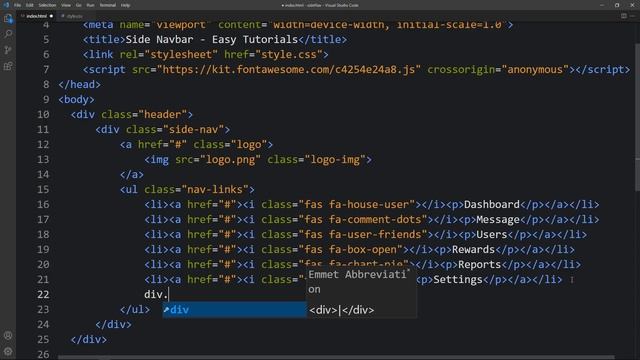Open the Extensions view icon

8,66
